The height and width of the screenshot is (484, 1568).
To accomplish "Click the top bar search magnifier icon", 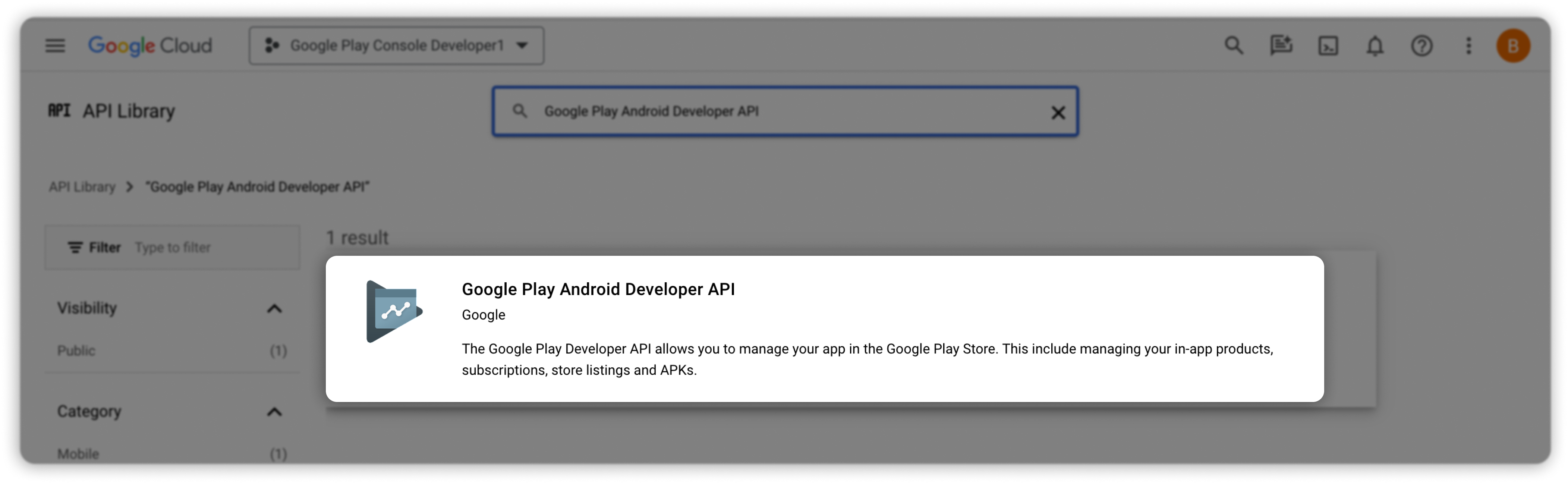I will [1233, 45].
